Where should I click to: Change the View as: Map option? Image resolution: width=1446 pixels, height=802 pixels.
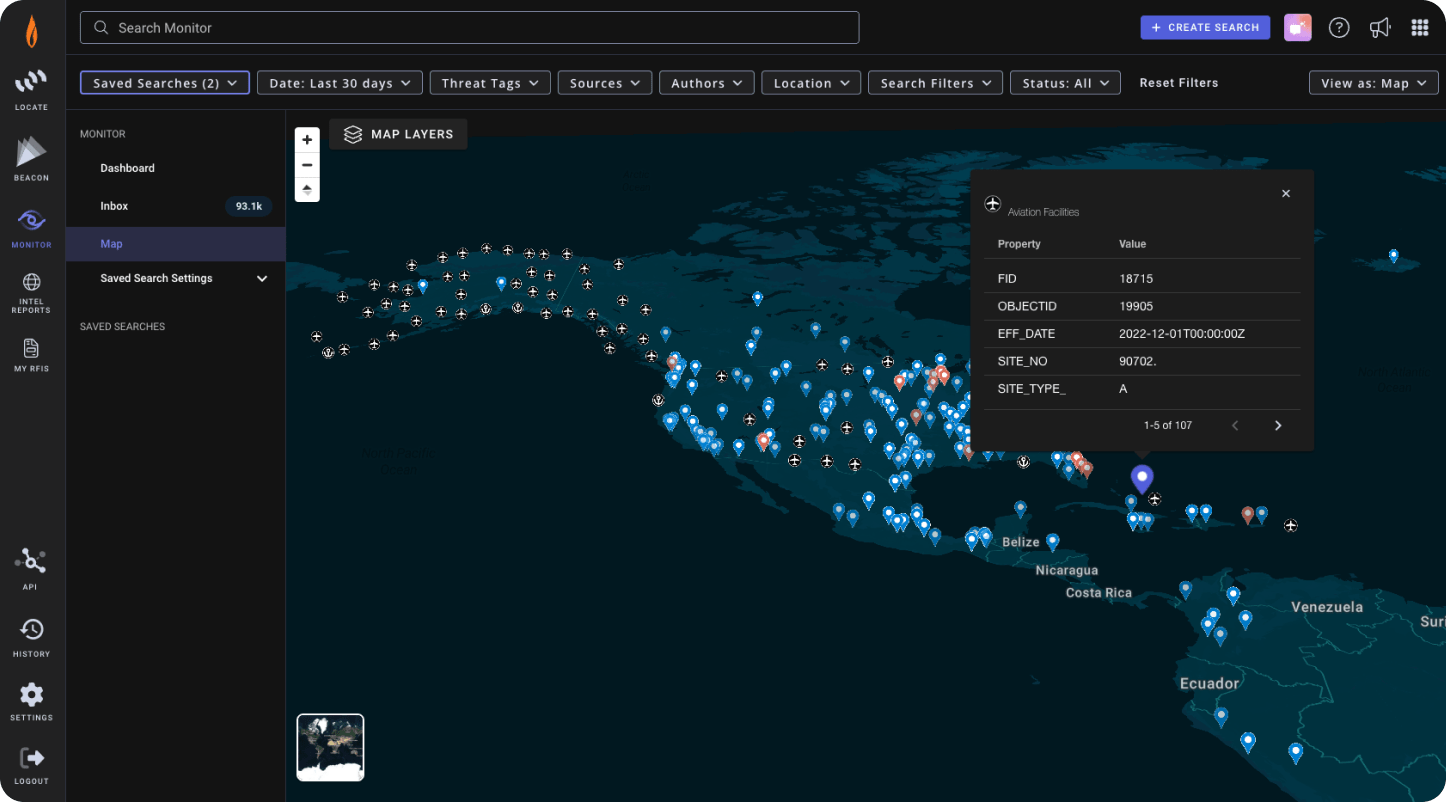coord(1372,82)
